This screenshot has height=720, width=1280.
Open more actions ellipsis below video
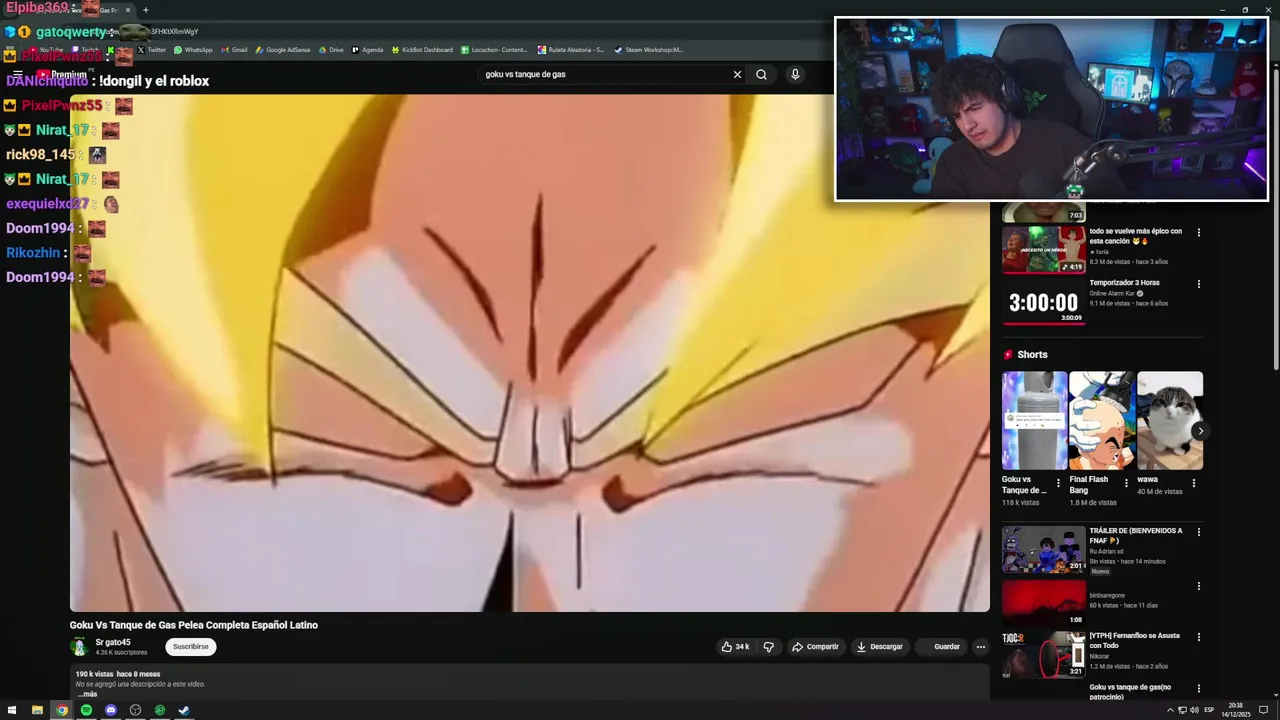pyautogui.click(x=980, y=647)
